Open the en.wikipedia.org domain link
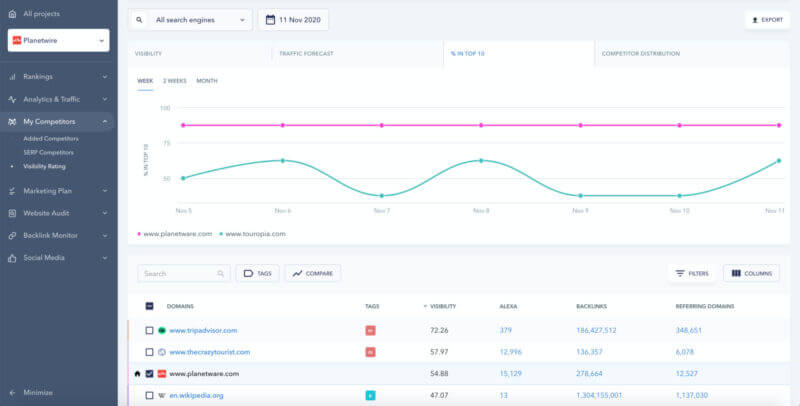 pyautogui.click(x=196, y=395)
